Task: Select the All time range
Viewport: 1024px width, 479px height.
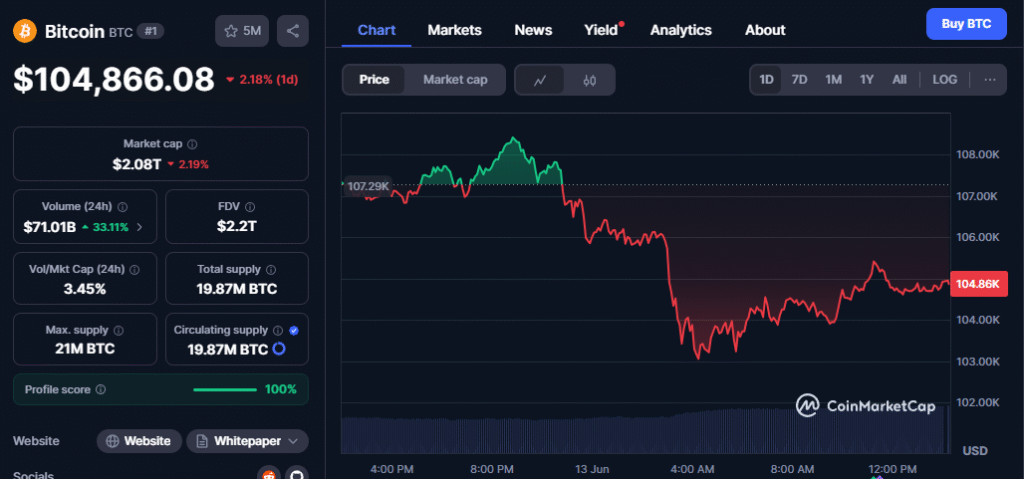Action: [899, 80]
